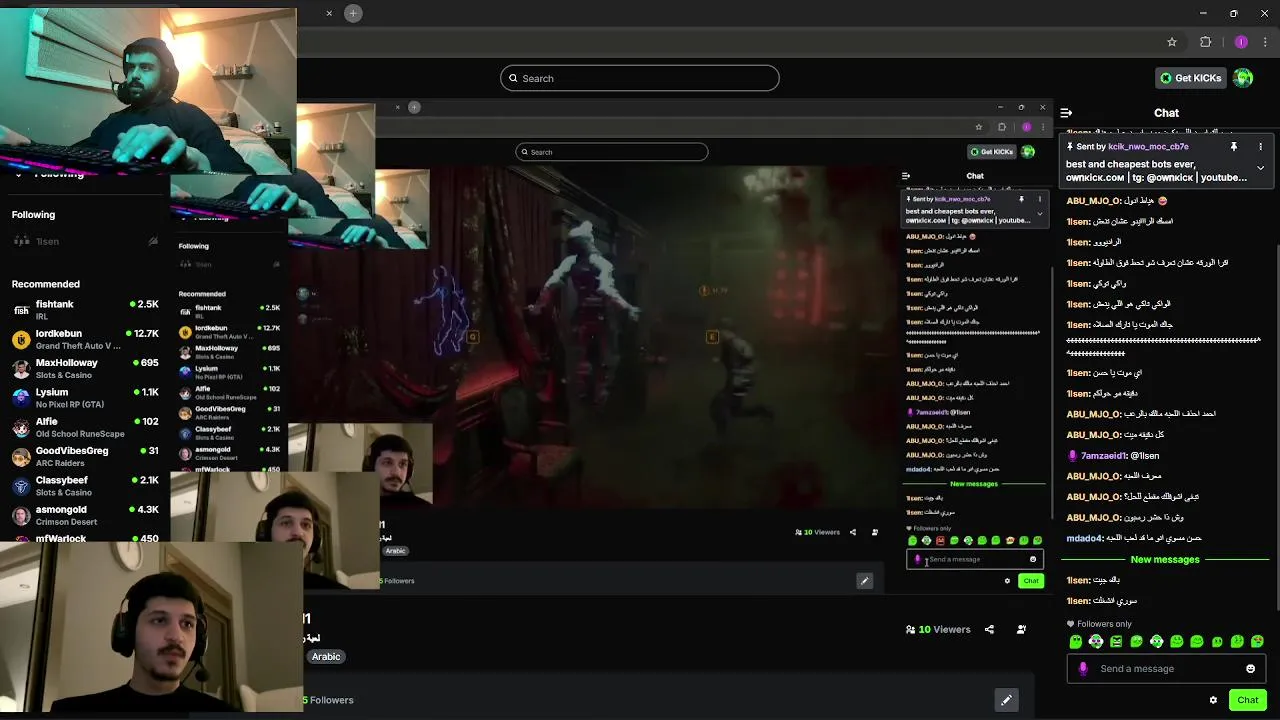
Task: Open Alfie Old School RuneScape channel
Action: click(85, 427)
